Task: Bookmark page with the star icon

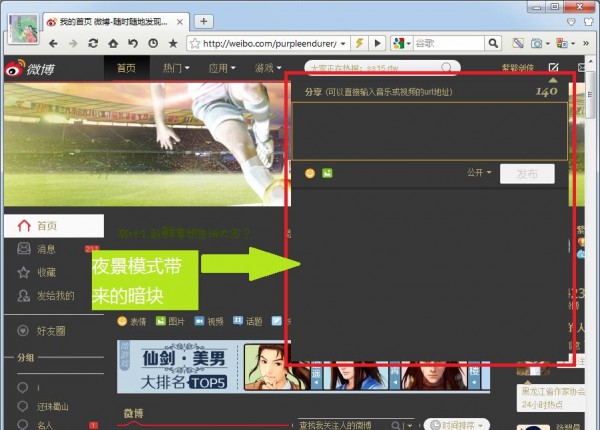Action: tap(173, 44)
